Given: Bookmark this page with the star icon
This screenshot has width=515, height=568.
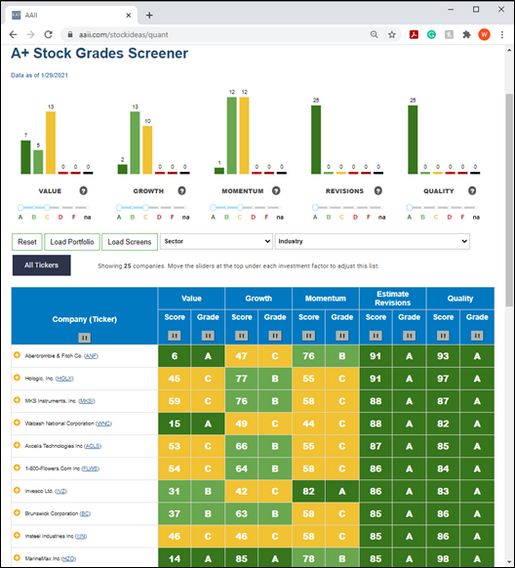Looking at the screenshot, I should click(x=392, y=35).
